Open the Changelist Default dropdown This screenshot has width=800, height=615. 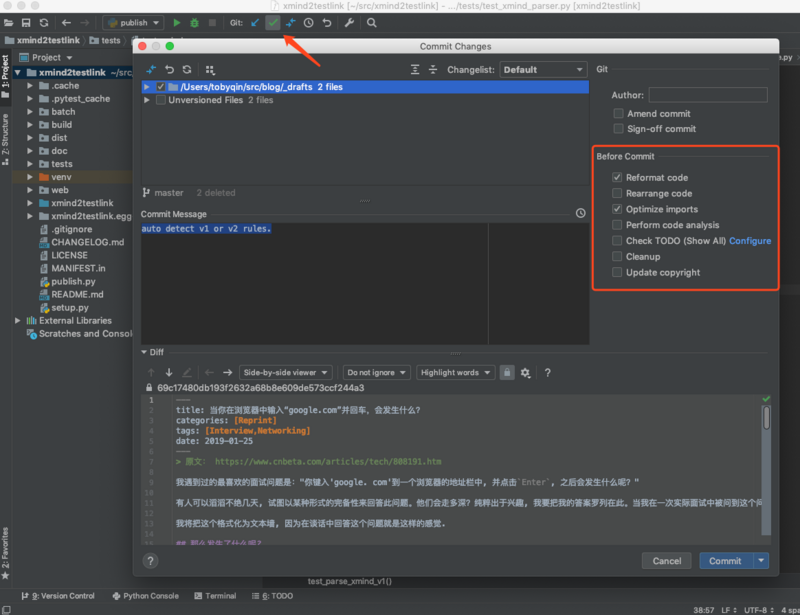(x=543, y=69)
